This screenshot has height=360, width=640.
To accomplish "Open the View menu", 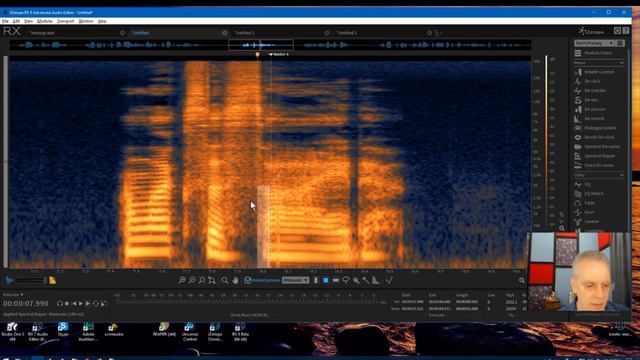I will [x=28, y=21].
